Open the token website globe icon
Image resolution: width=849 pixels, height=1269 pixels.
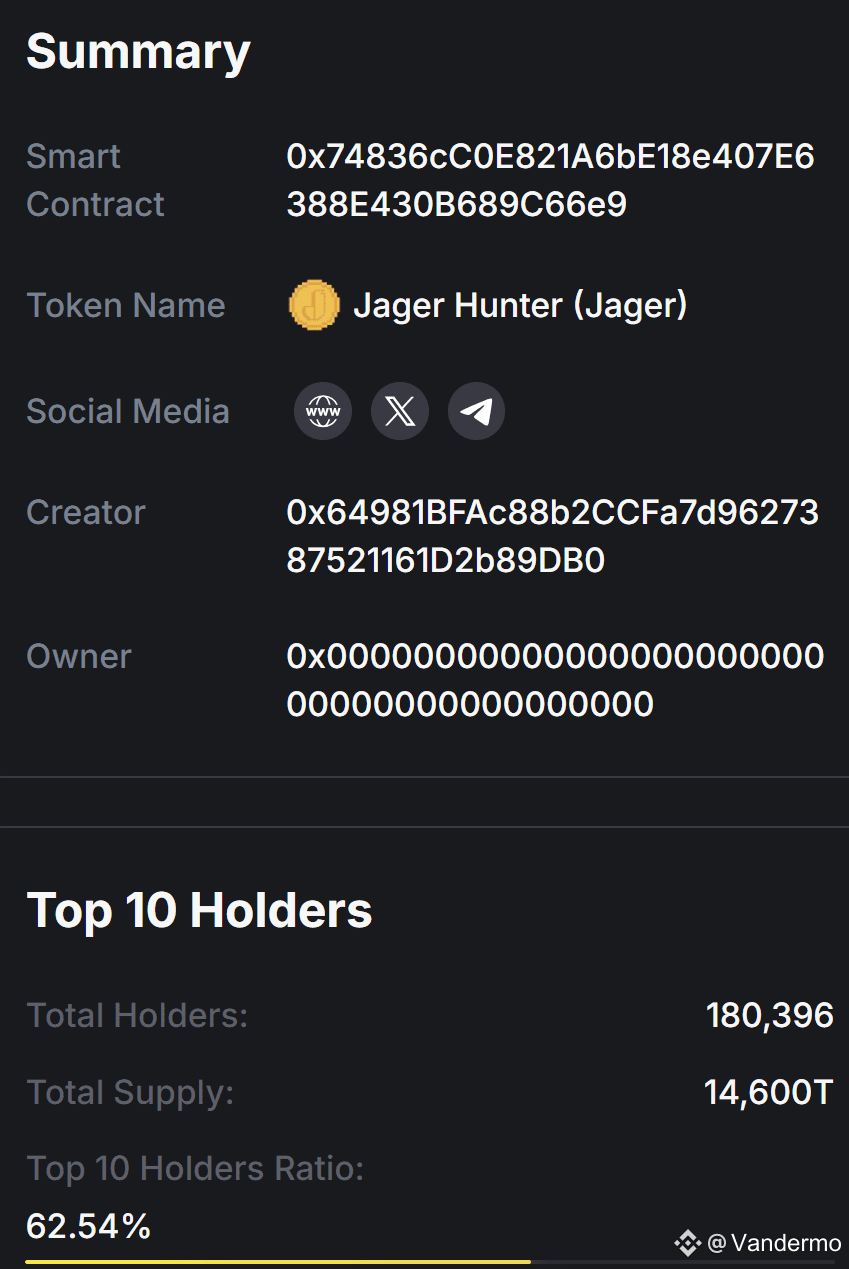click(x=323, y=411)
